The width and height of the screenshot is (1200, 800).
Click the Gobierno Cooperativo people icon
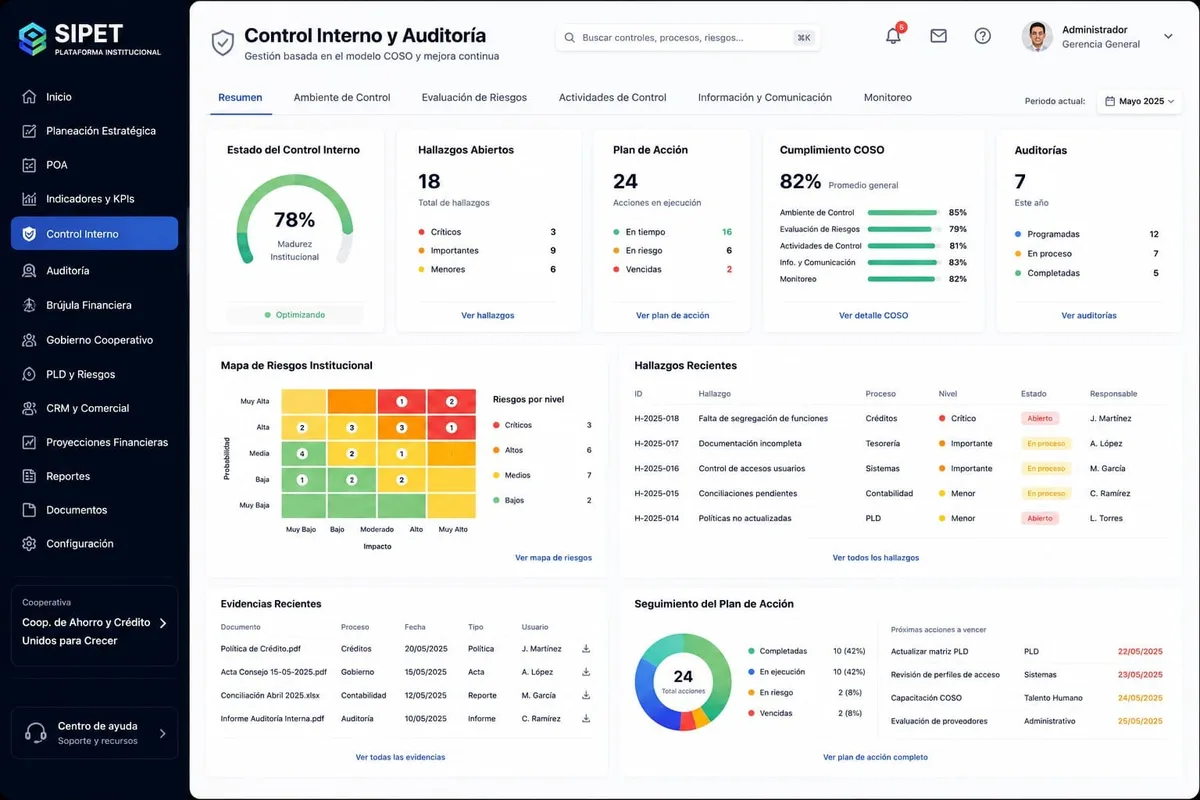28,340
